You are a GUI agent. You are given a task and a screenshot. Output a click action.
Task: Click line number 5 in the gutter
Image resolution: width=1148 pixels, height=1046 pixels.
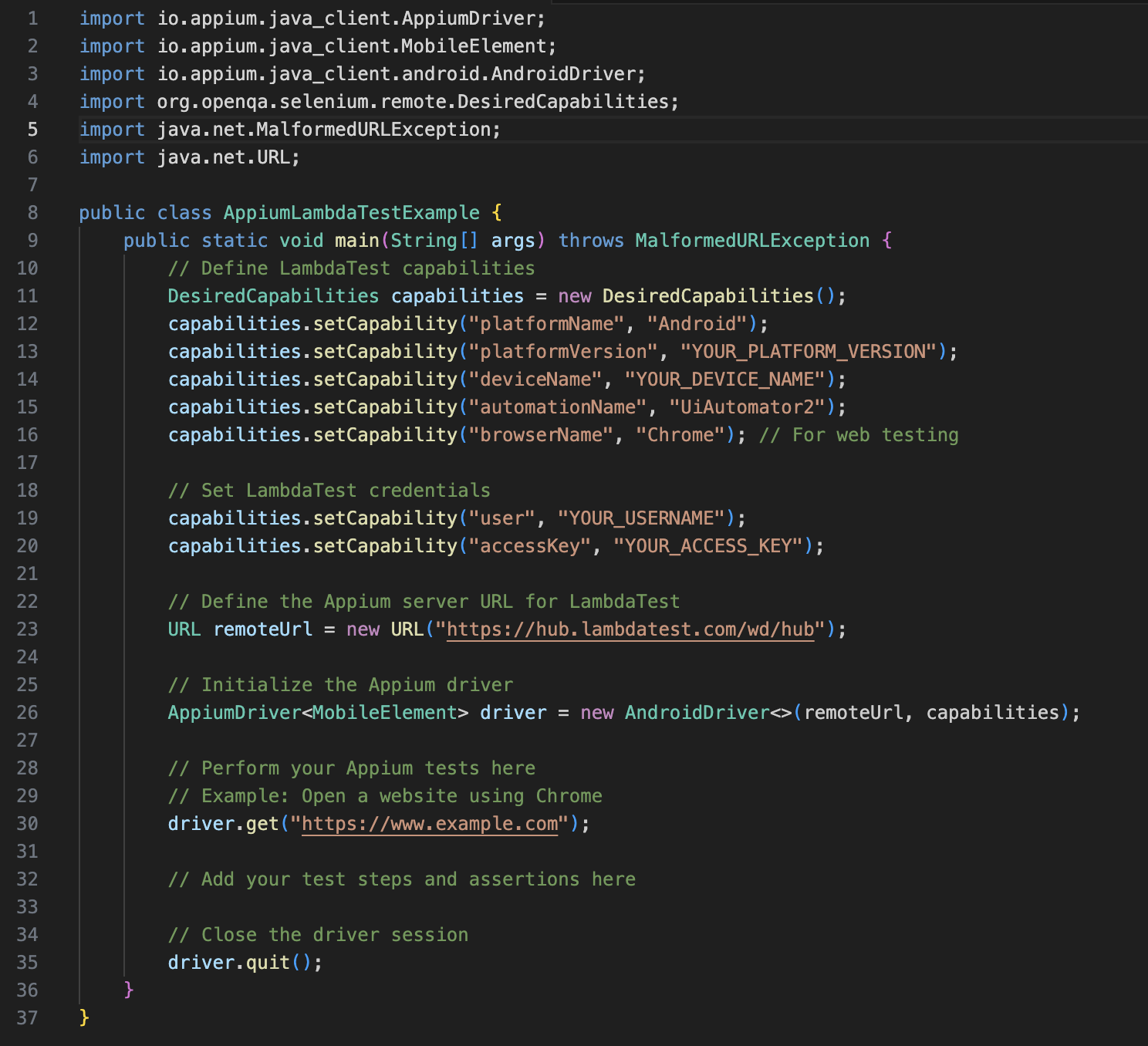32,130
